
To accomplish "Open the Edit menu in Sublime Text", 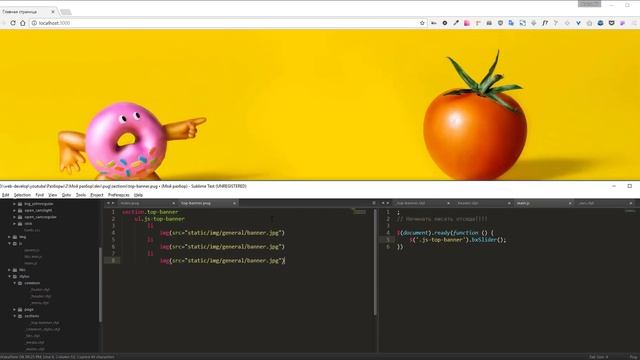I will tap(5, 195).
